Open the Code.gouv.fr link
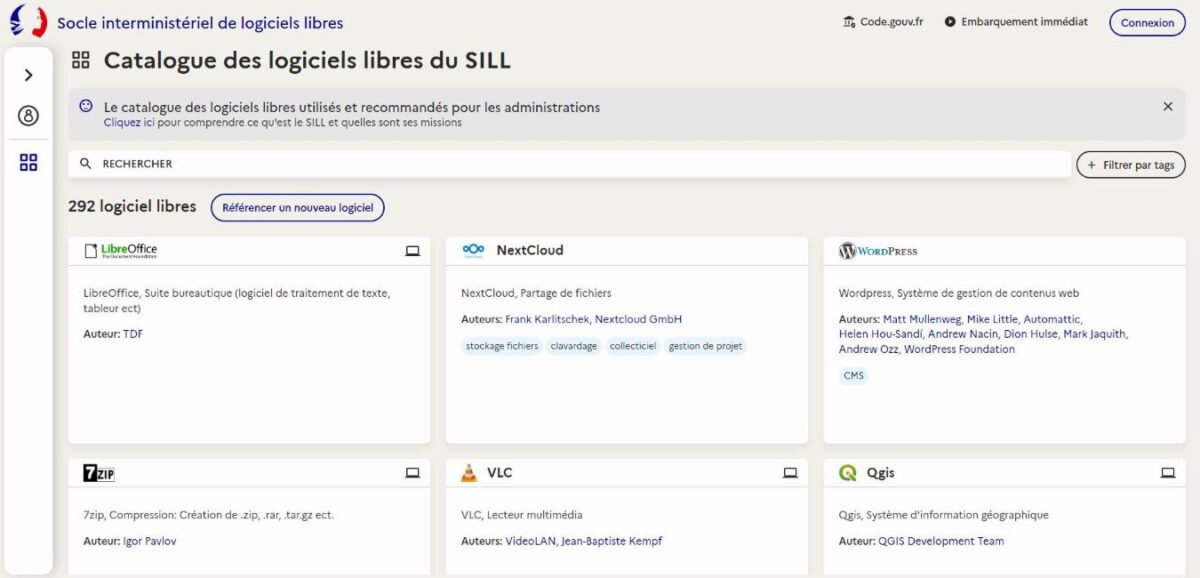 (883, 22)
